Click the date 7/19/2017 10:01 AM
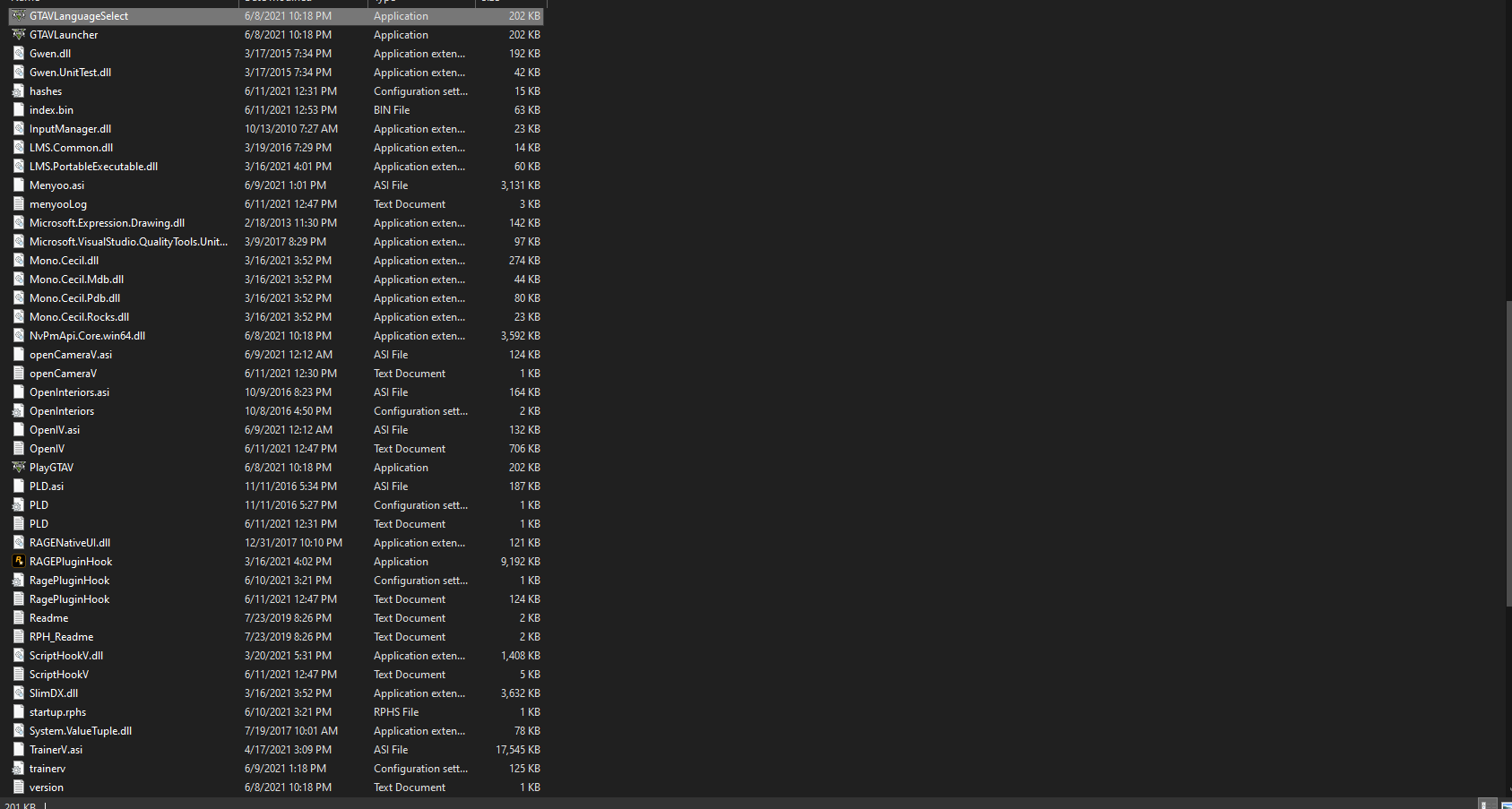This screenshot has width=1512, height=809. point(291,731)
